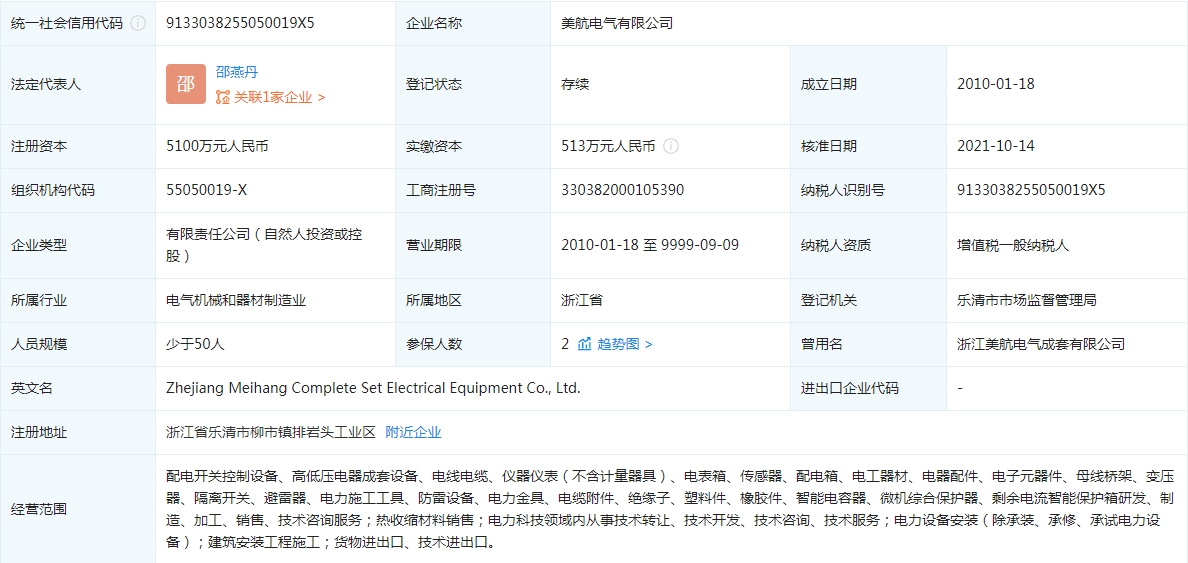Open the 附近企业 link
The height and width of the screenshot is (563, 1188).
pos(413,432)
